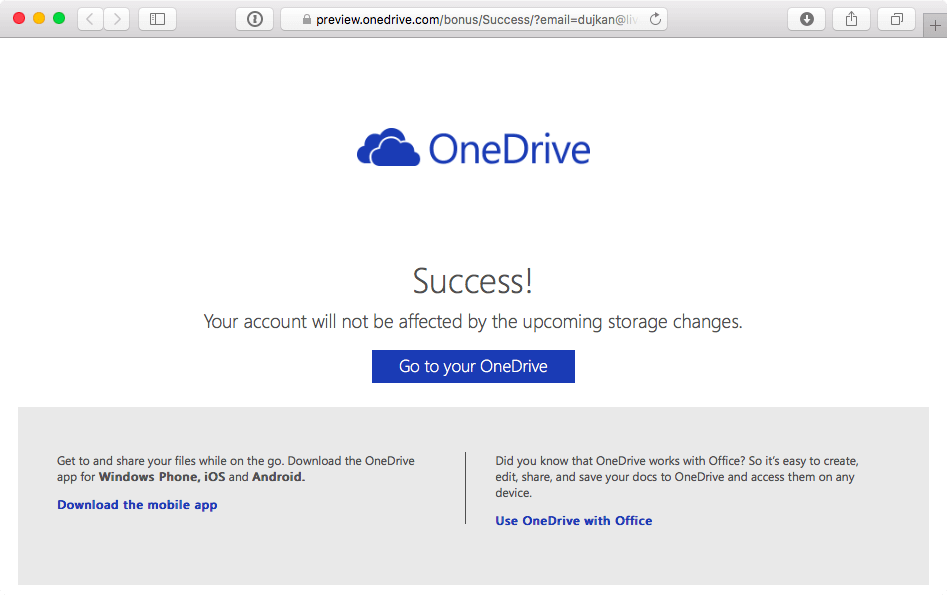The width and height of the screenshot is (947, 595).
Task: Reload the page with the refresh icon
Action: tap(655, 19)
